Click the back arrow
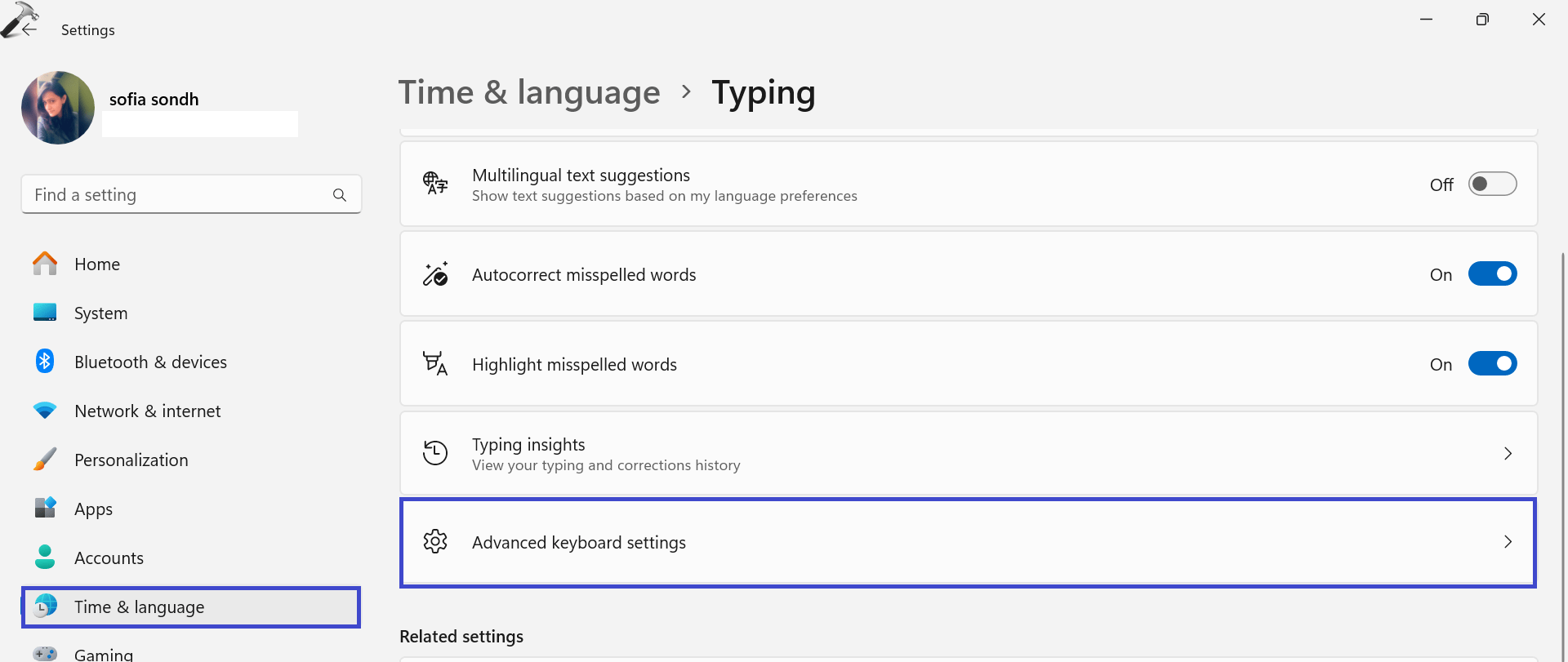Image resolution: width=1568 pixels, height=662 pixels. (x=28, y=31)
